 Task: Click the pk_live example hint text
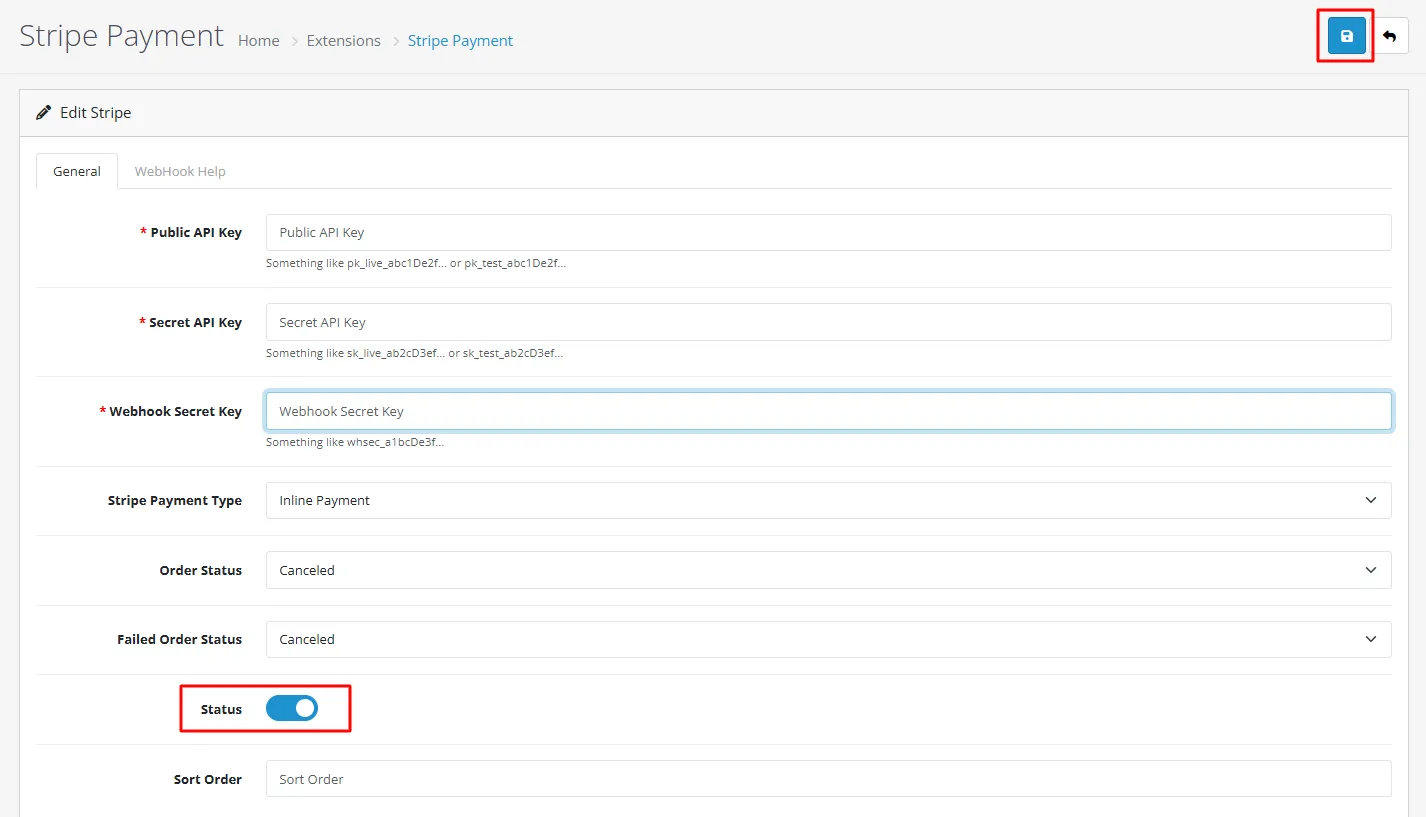coord(416,264)
